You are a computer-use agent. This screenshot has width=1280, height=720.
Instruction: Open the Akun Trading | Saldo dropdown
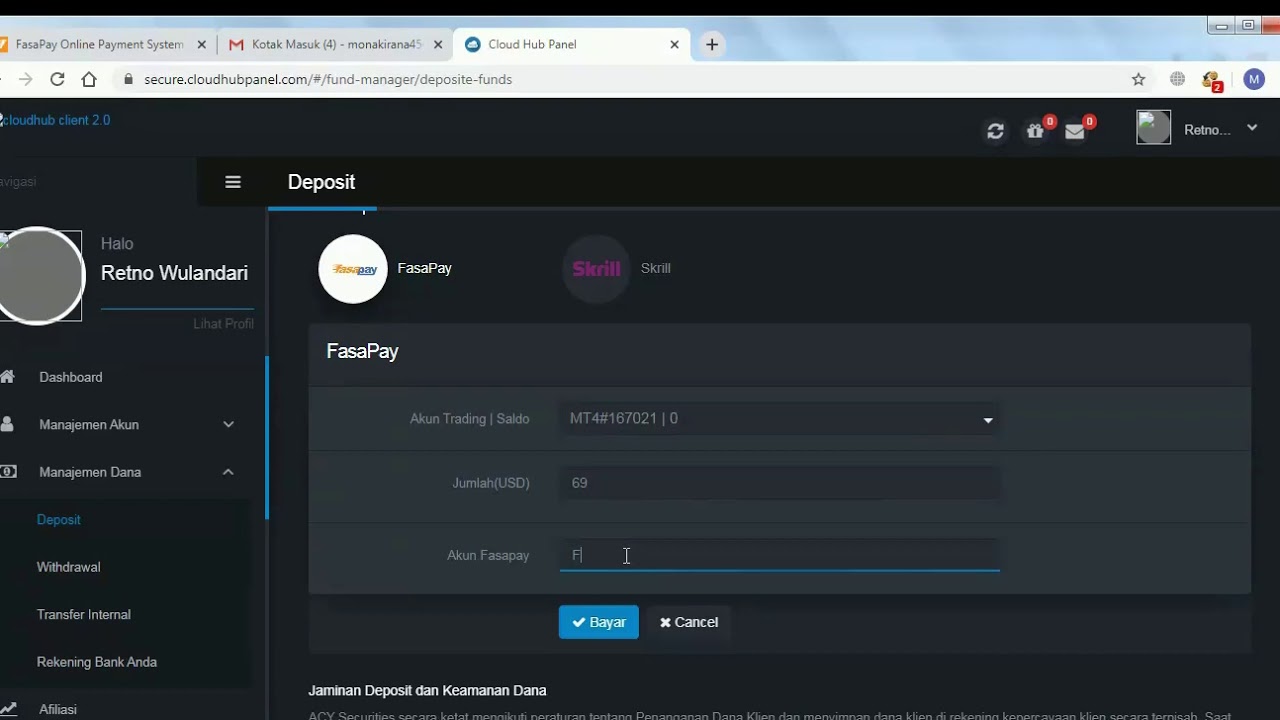779,419
